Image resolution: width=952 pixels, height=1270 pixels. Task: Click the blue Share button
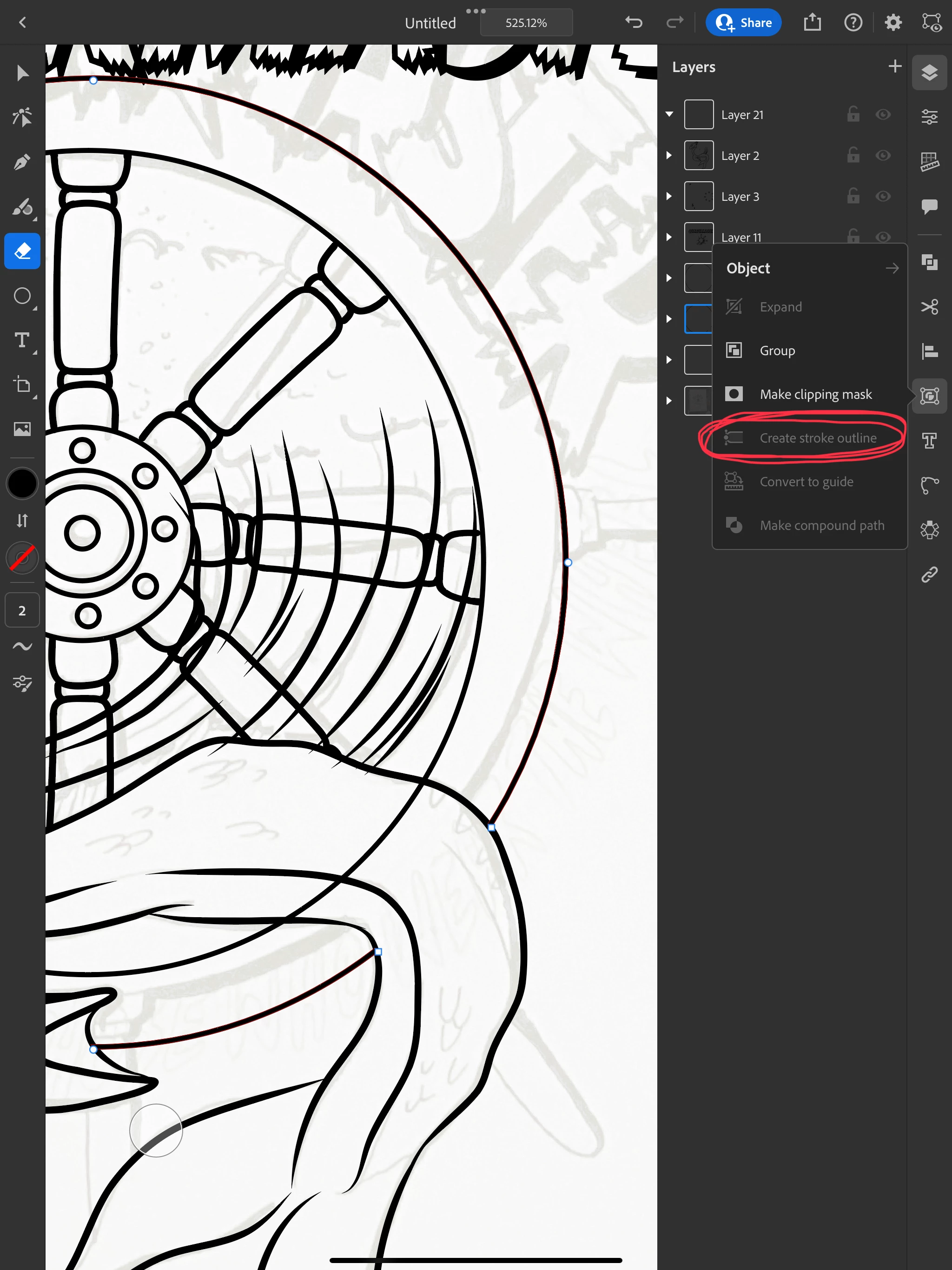tap(743, 22)
